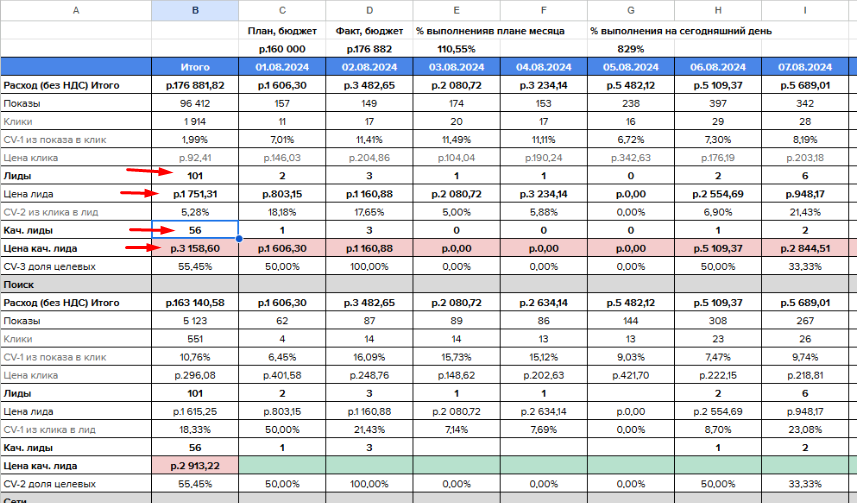The width and height of the screenshot is (857, 503).
Task: Select the 'Итого' header cell
Action: coord(195,67)
